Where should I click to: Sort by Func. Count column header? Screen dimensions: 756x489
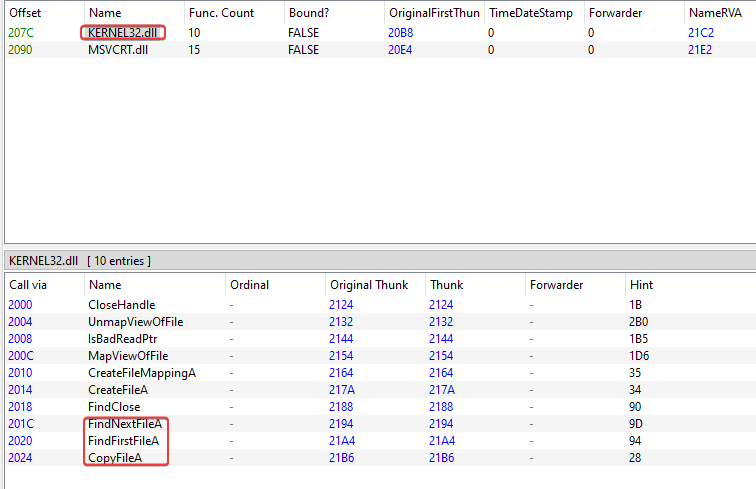[x=234, y=13]
